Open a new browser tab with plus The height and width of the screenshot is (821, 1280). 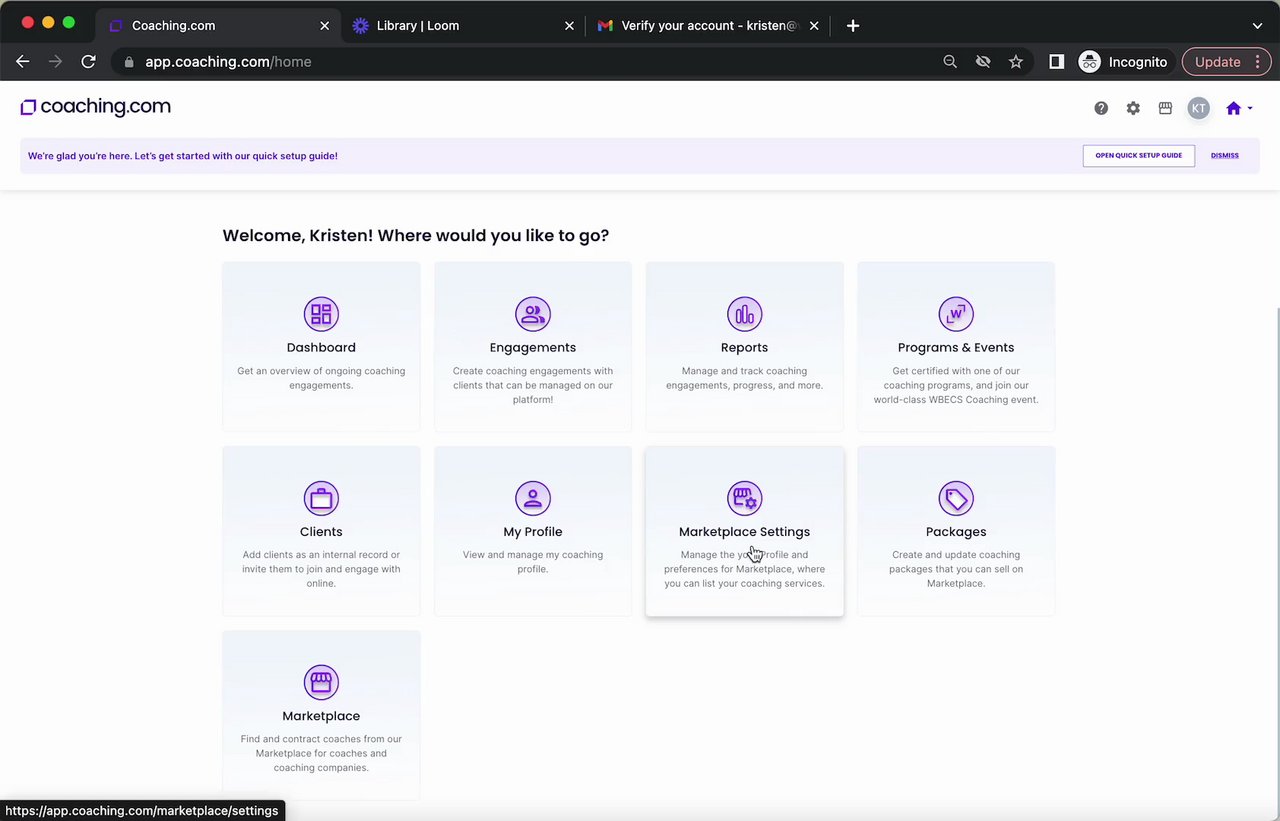coord(853,26)
